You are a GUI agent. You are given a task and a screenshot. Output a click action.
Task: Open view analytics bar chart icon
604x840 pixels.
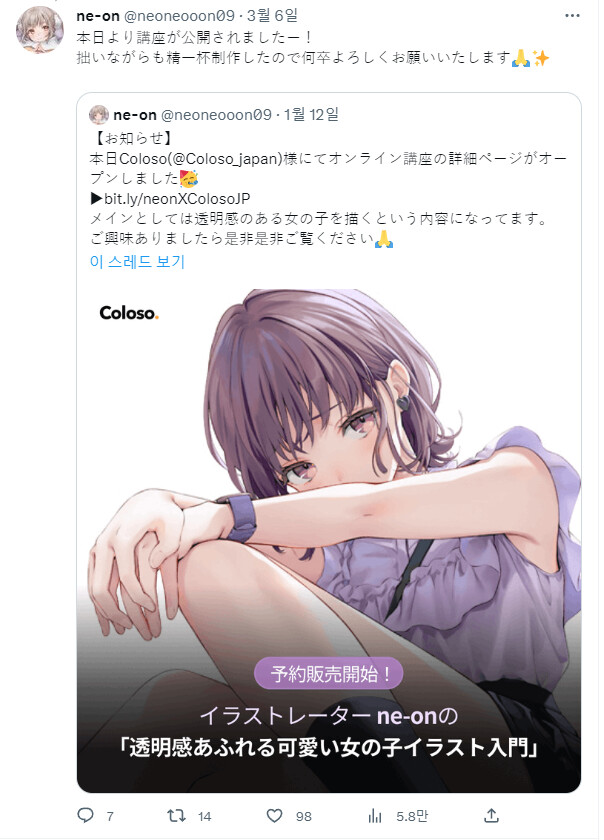pyautogui.click(x=375, y=816)
